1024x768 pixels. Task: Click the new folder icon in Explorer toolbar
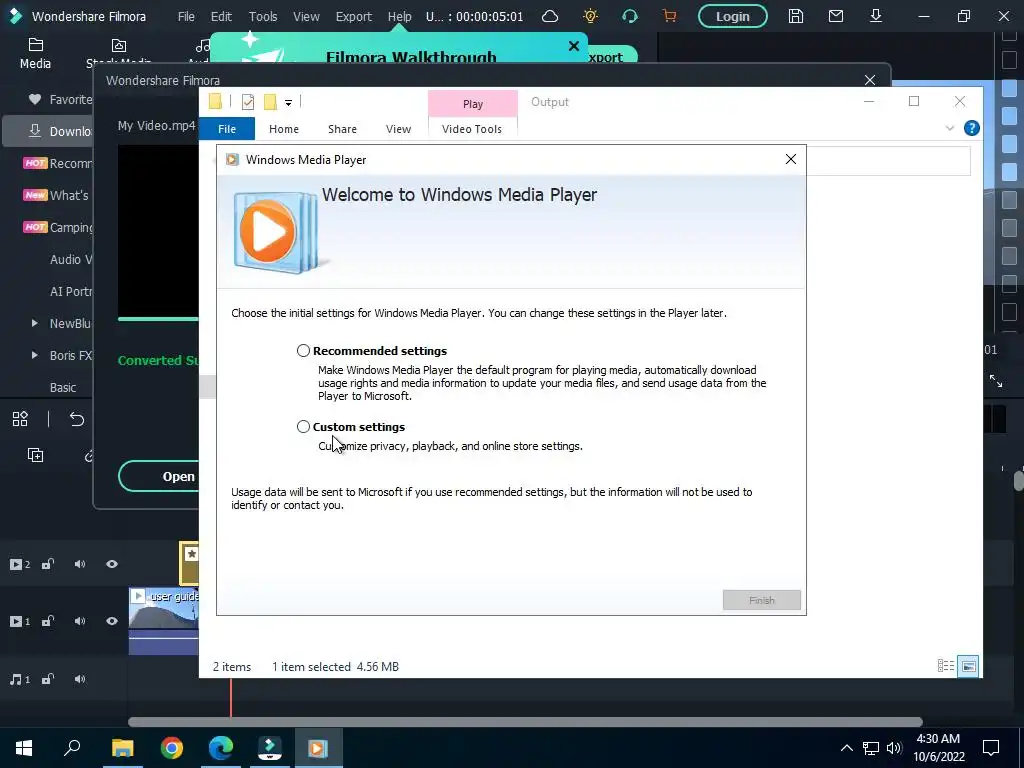tap(270, 101)
